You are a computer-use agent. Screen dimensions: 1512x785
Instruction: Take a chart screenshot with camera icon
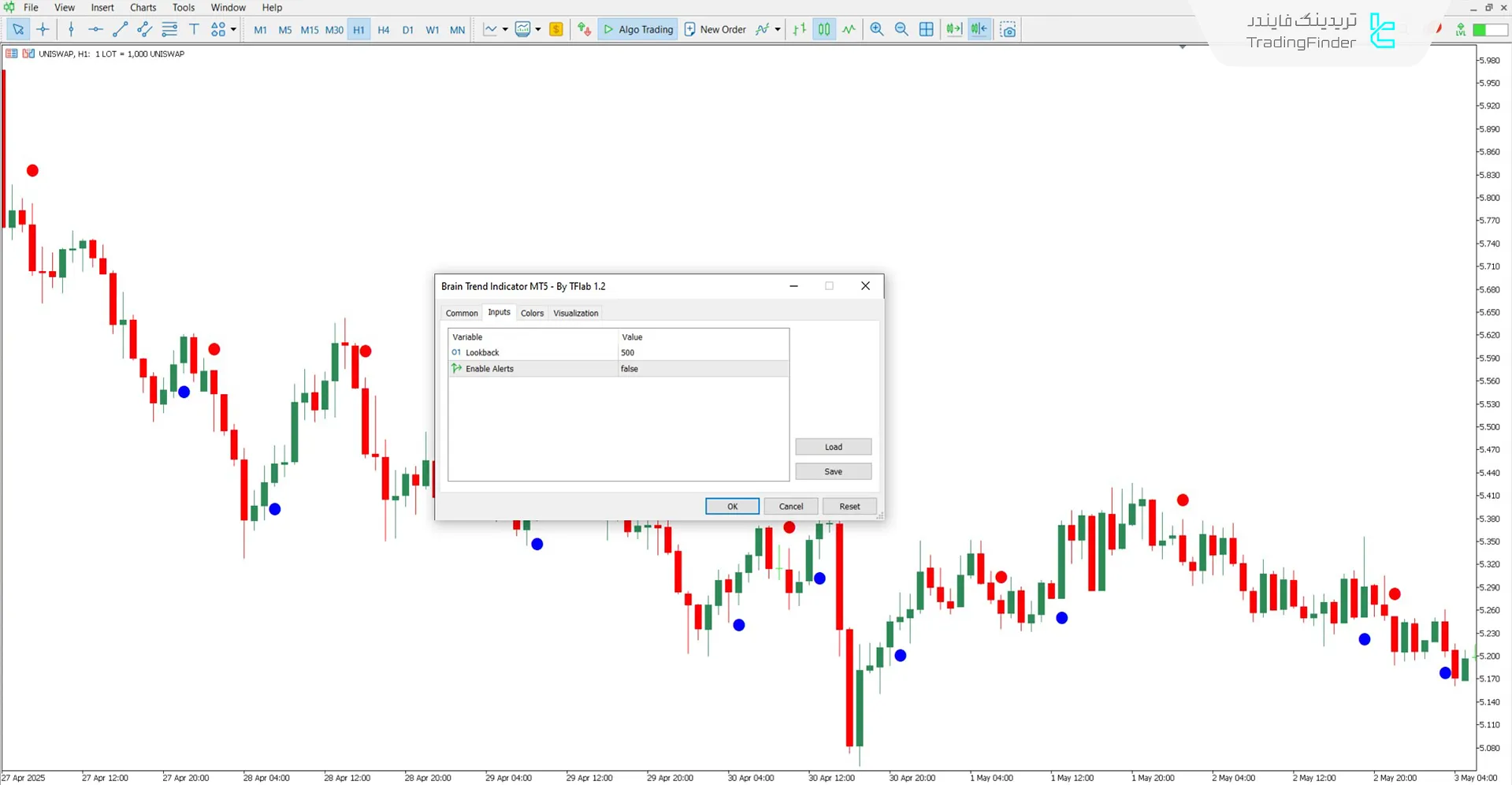(1008, 30)
